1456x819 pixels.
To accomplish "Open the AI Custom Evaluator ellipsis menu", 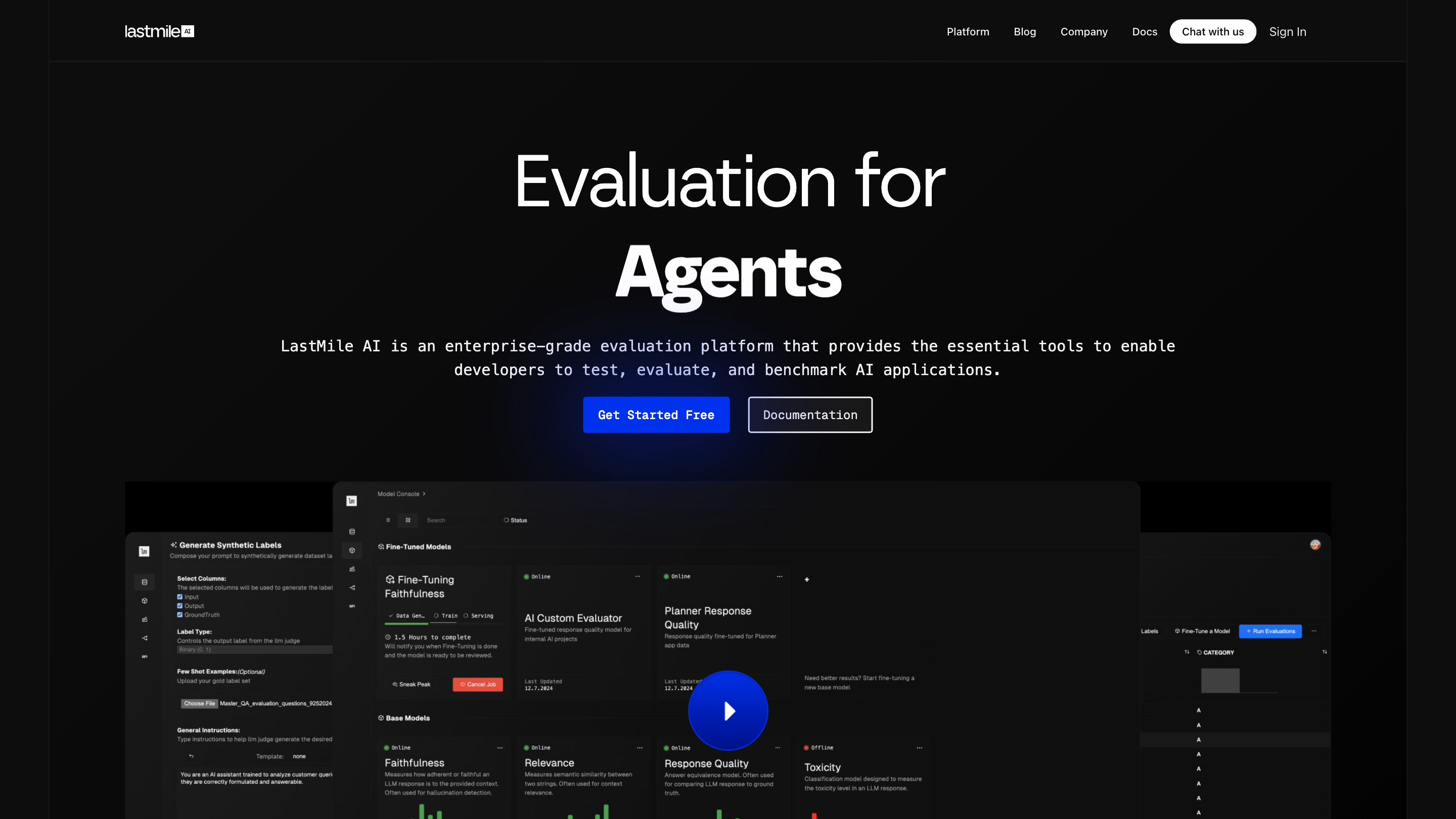I will click(x=638, y=576).
